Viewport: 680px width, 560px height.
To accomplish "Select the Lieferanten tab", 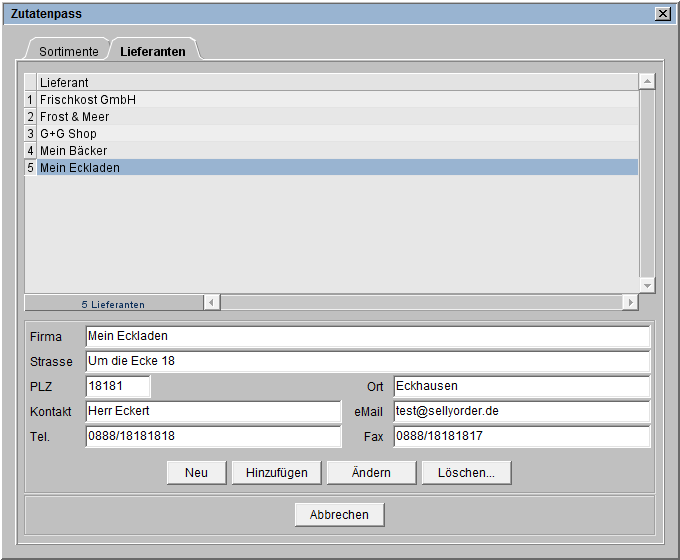I will (152, 51).
